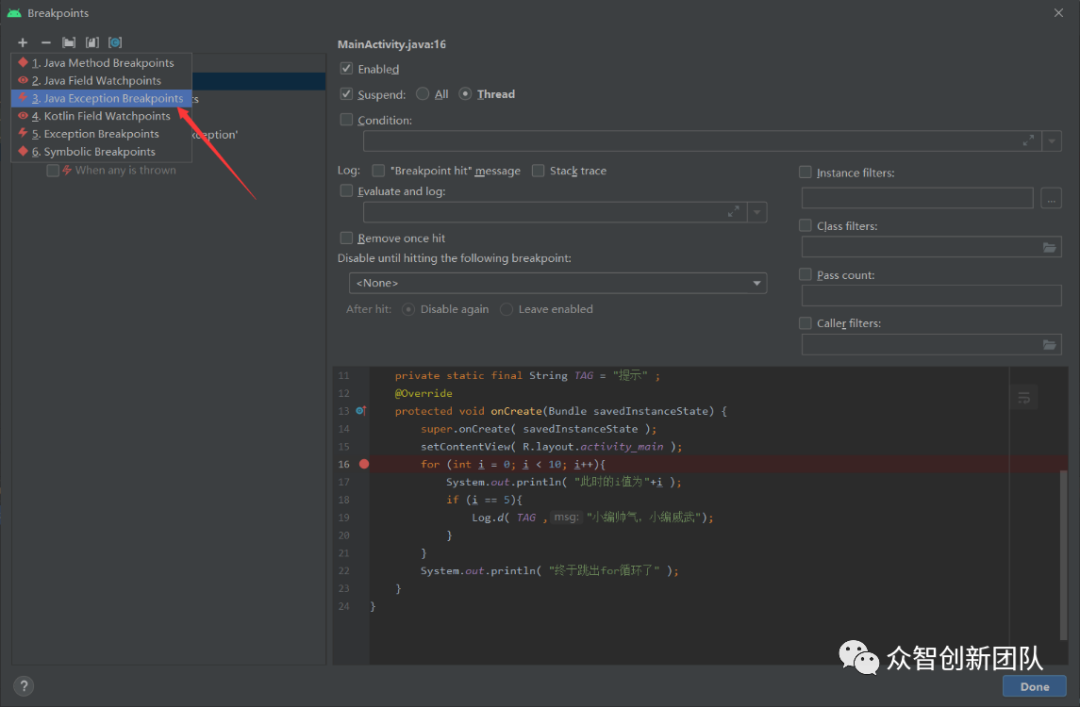Enable the Condition checkbox
The height and width of the screenshot is (707, 1080).
(346, 119)
